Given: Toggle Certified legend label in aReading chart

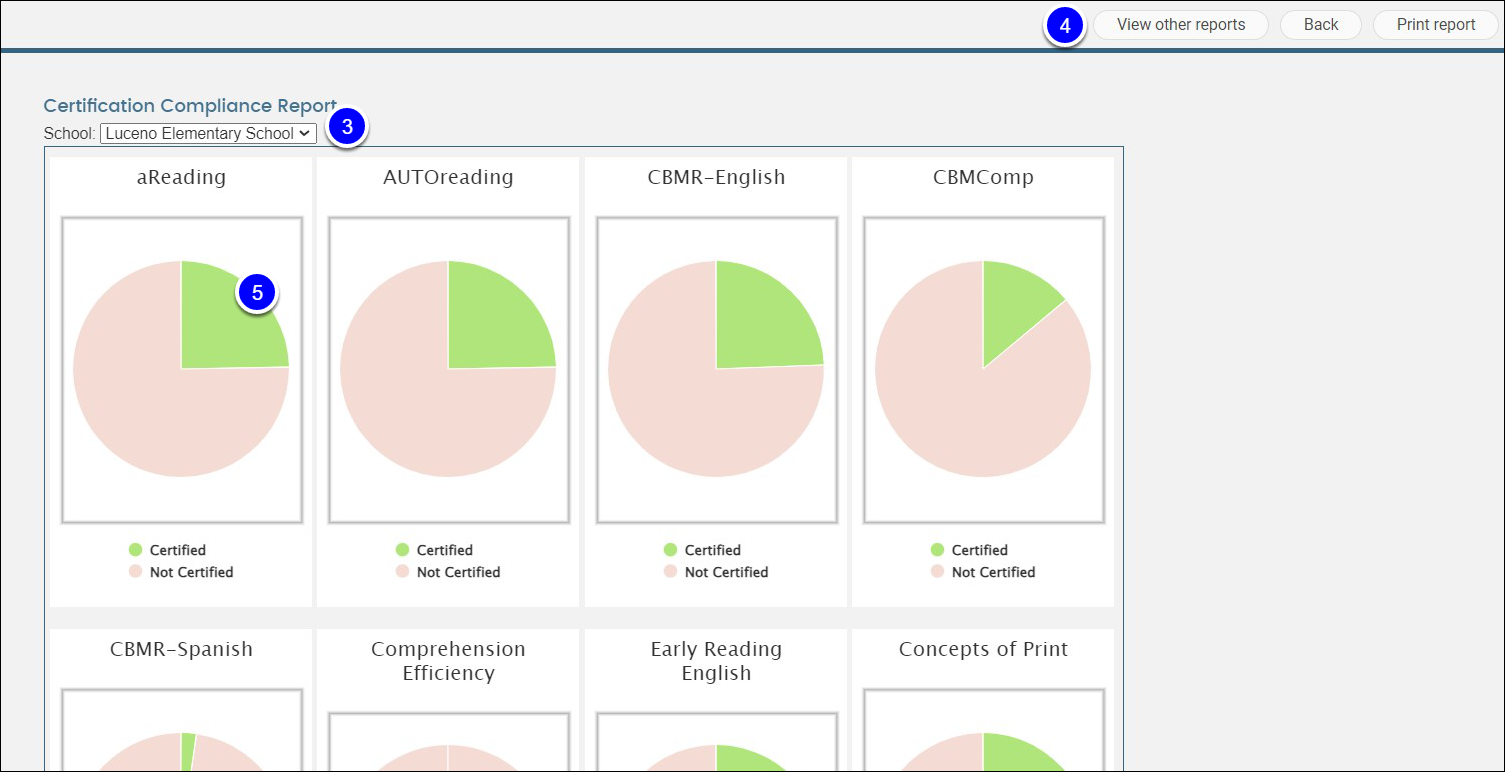Looking at the screenshot, I should click(178, 550).
